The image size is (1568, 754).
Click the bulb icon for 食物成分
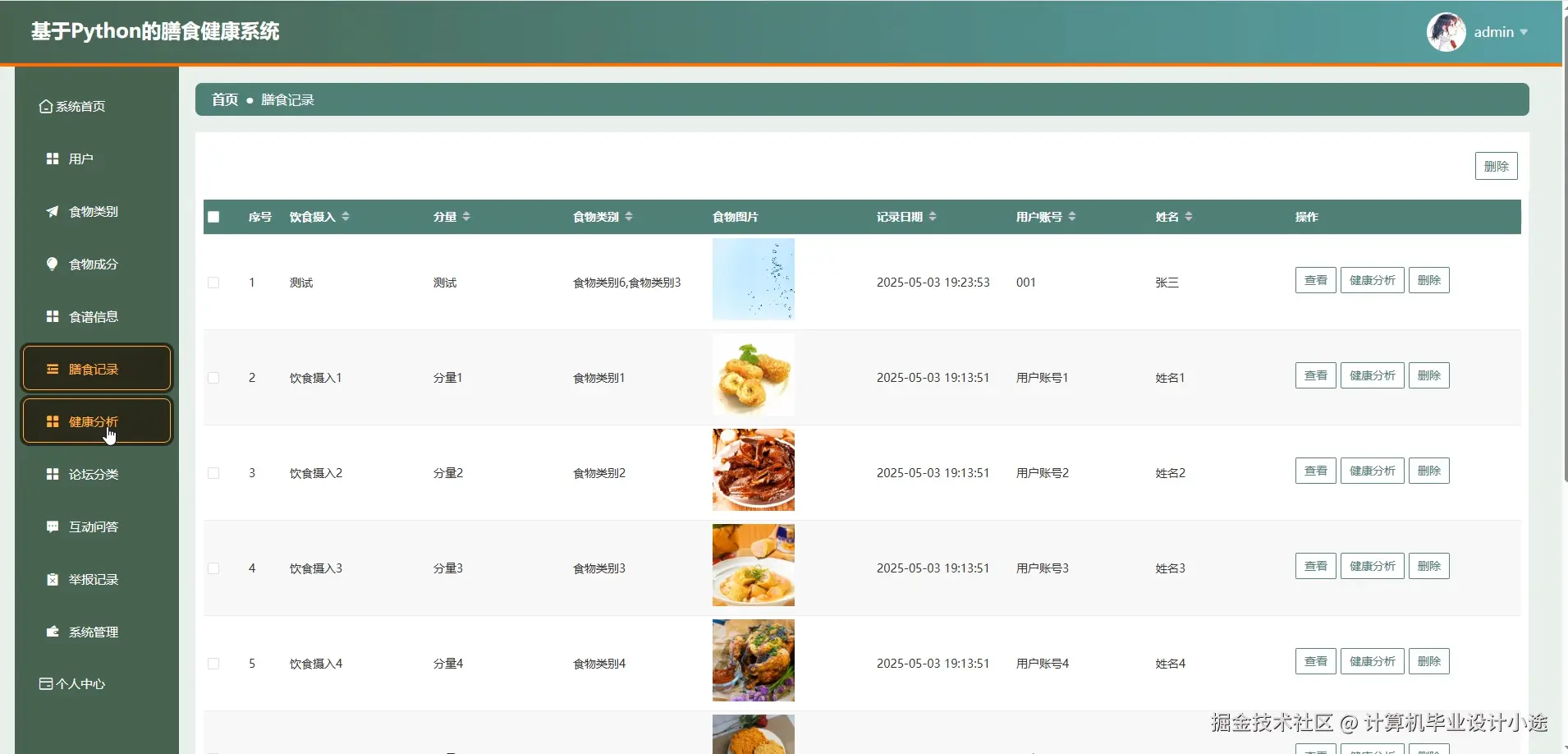click(53, 264)
